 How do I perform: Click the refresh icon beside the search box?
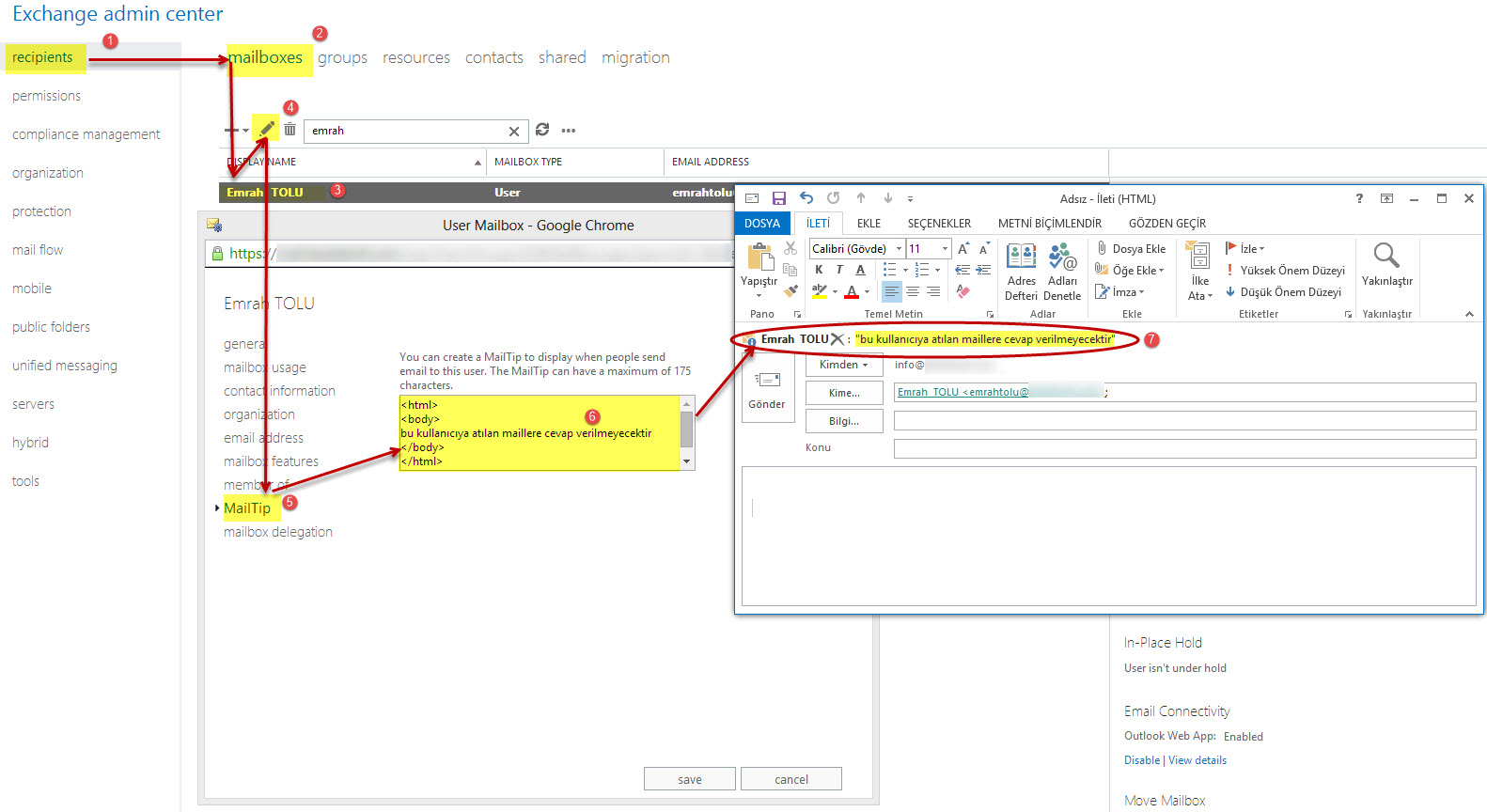pos(542,130)
